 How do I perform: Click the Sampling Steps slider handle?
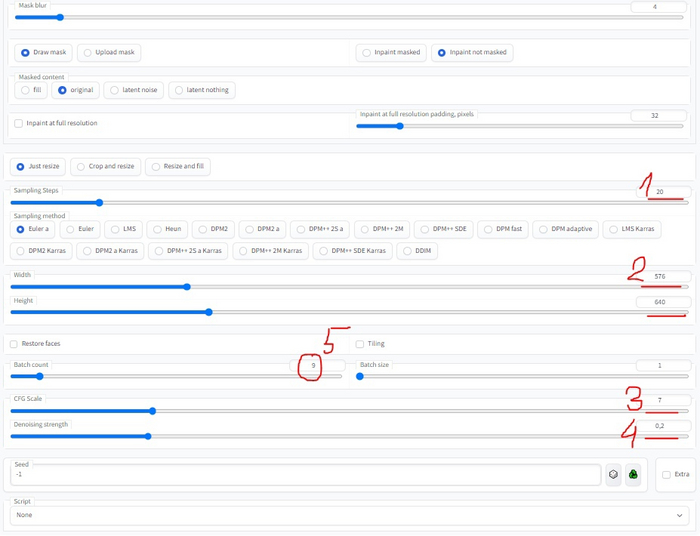[100, 203]
